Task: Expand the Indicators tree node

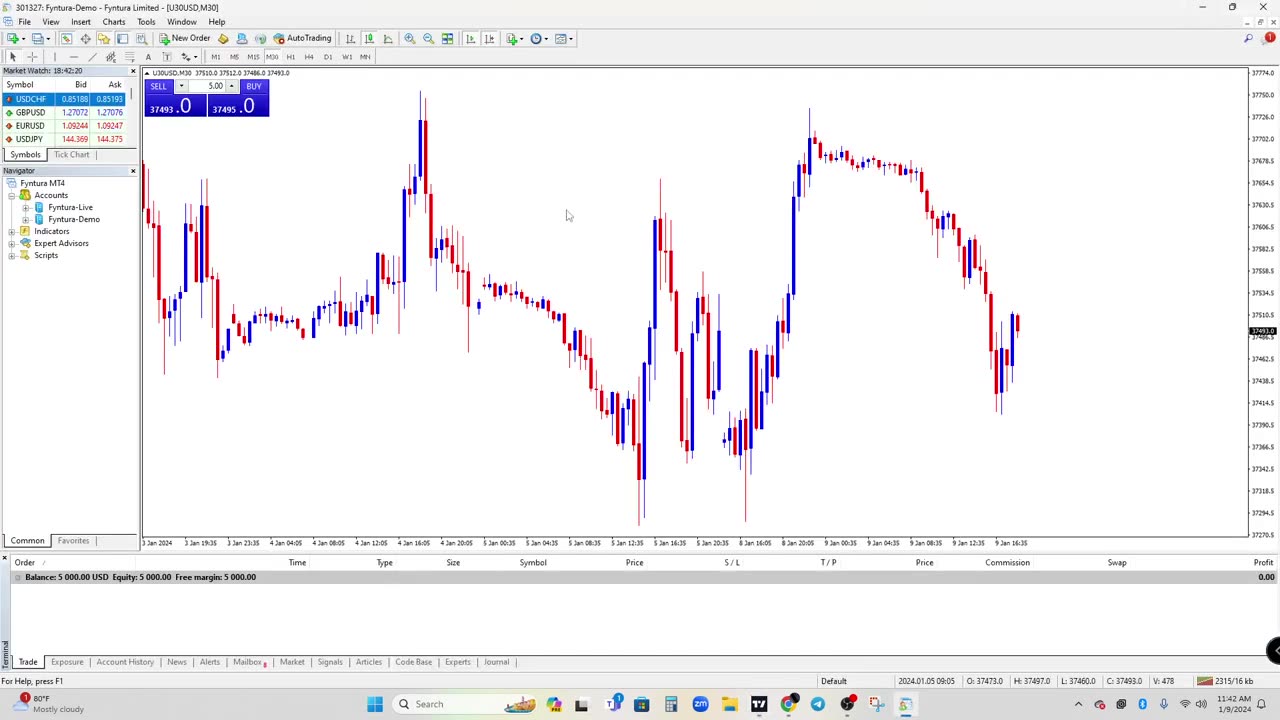Action: click(11, 231)
